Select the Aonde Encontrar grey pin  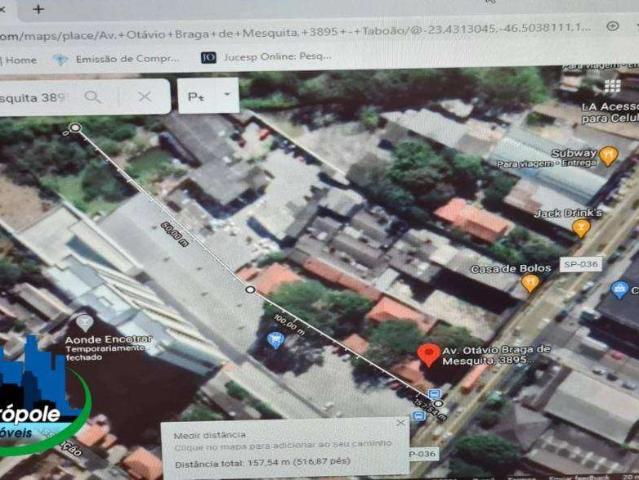point(84,323)
